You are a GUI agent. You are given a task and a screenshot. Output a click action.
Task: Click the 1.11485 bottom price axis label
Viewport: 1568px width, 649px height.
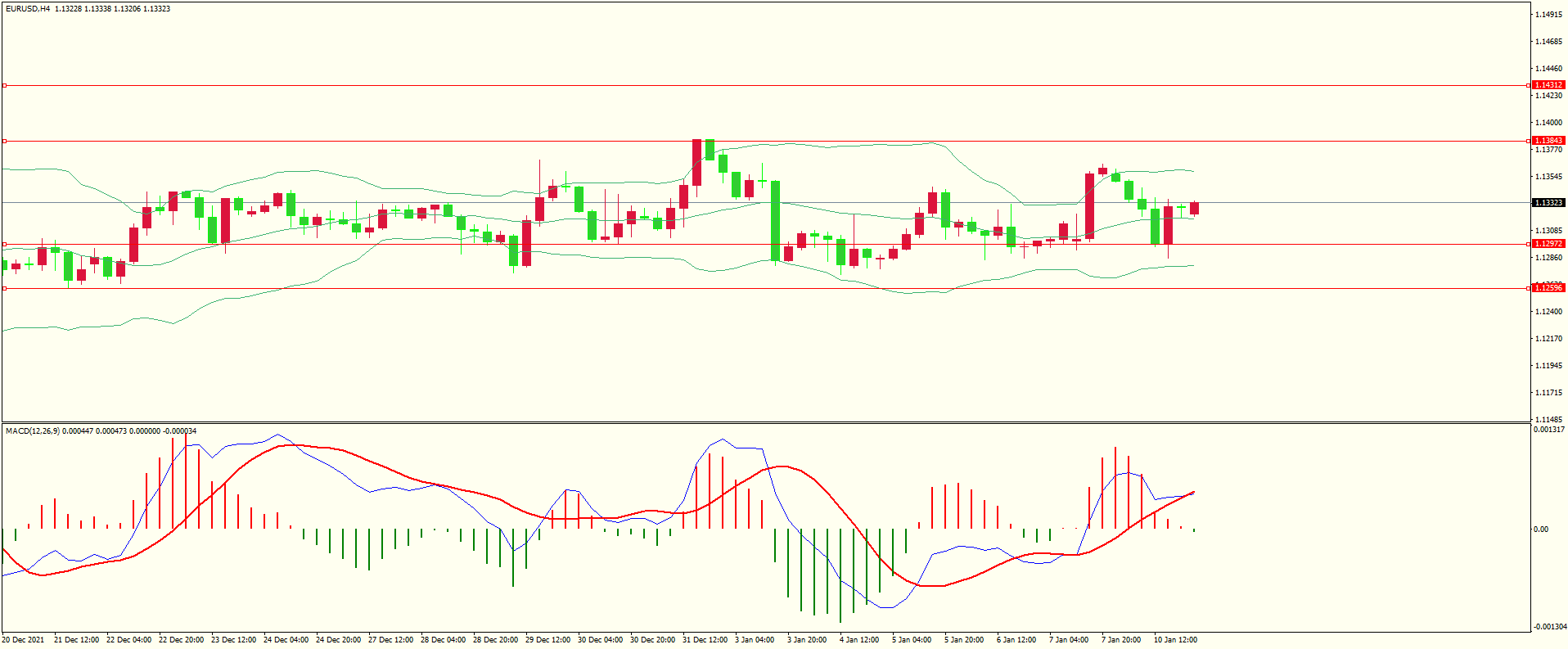point(1548,420)
